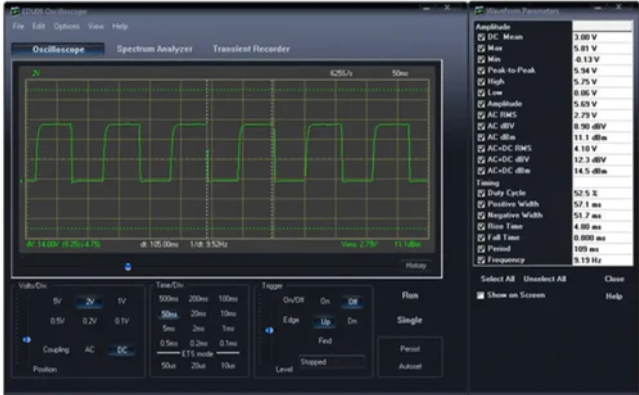Select the 5V volts per division

point(57,301)
